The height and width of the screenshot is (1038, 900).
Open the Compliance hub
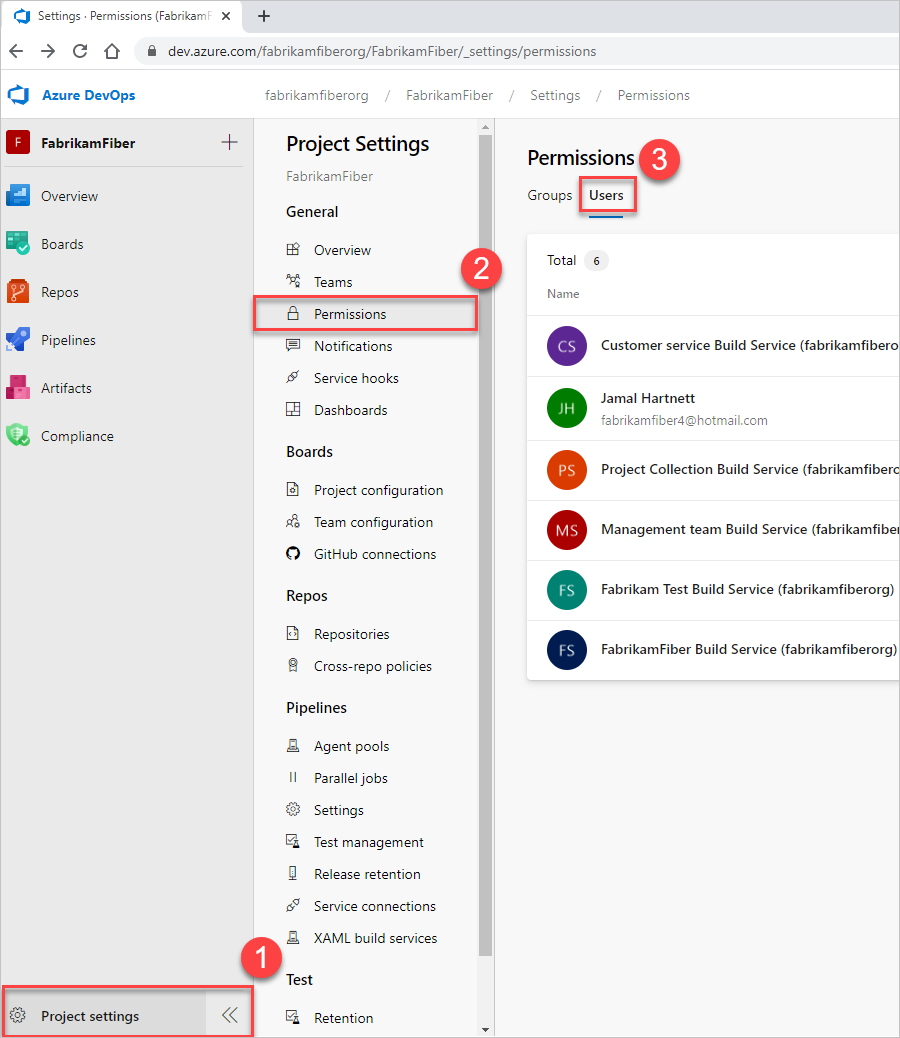(x=76, y=436)
